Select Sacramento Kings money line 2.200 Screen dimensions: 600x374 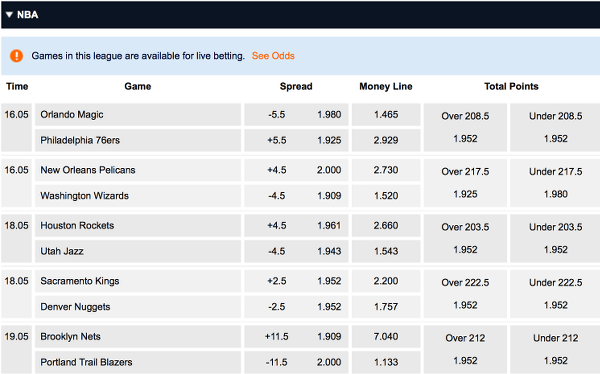pos(386,281)
